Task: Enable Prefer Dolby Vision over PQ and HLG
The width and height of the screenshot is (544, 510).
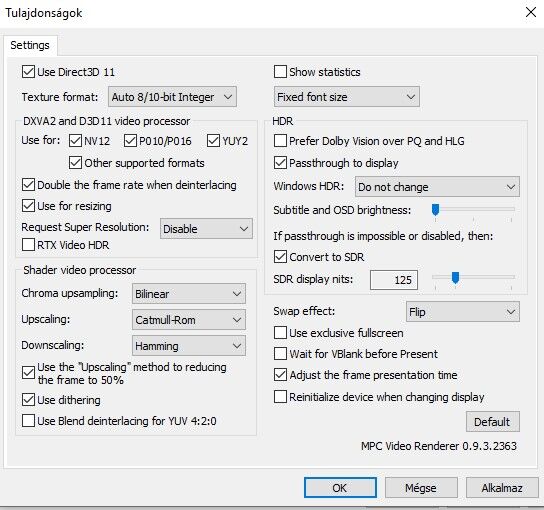Action: pyautogui.click(x=280, y=141)
